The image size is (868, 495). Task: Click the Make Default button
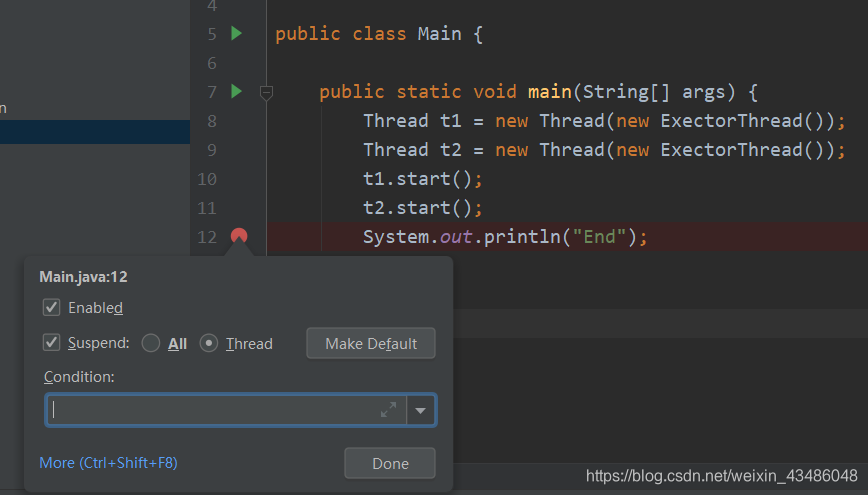pyautogui.click(x=371, y=343)
